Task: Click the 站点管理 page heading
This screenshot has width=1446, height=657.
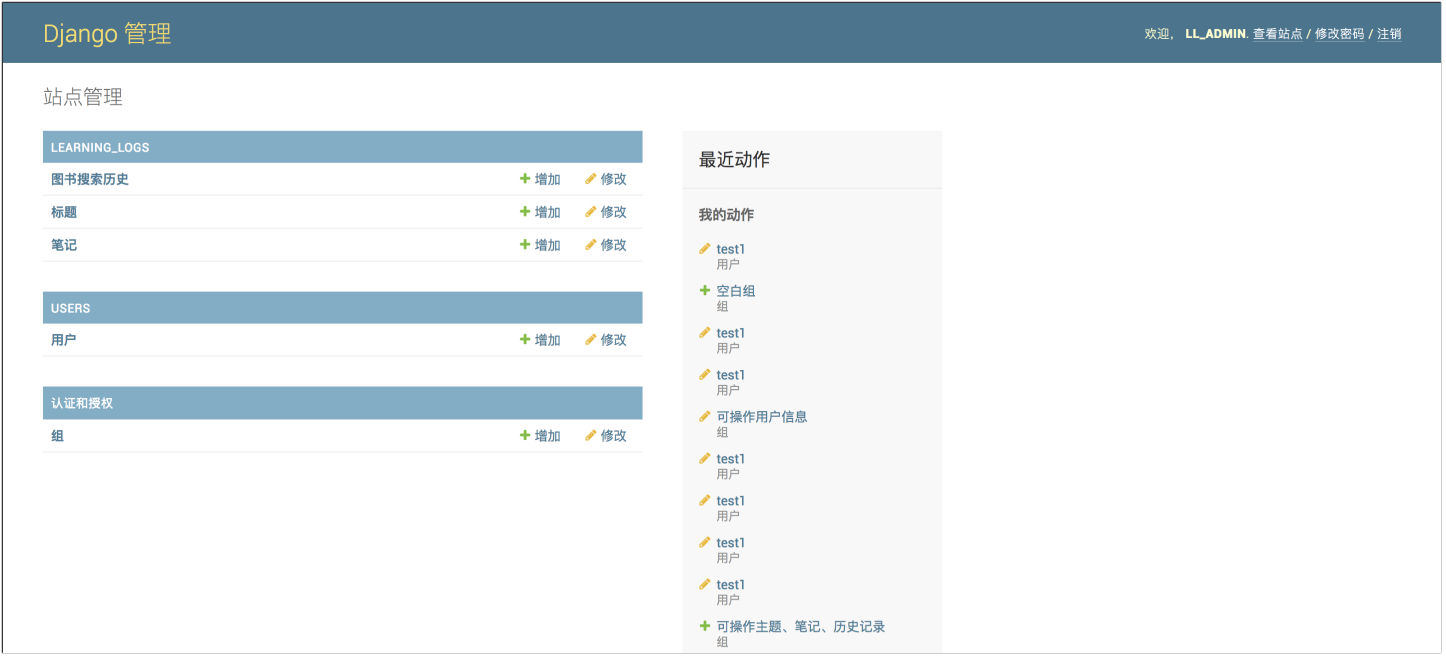Action: (83, 97)
